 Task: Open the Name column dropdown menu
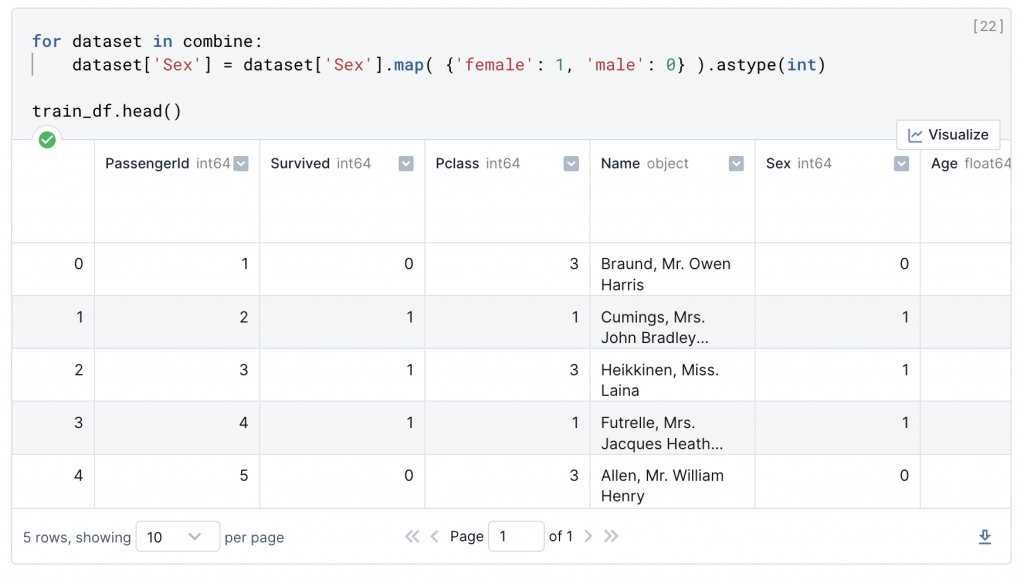click(736, 164)
